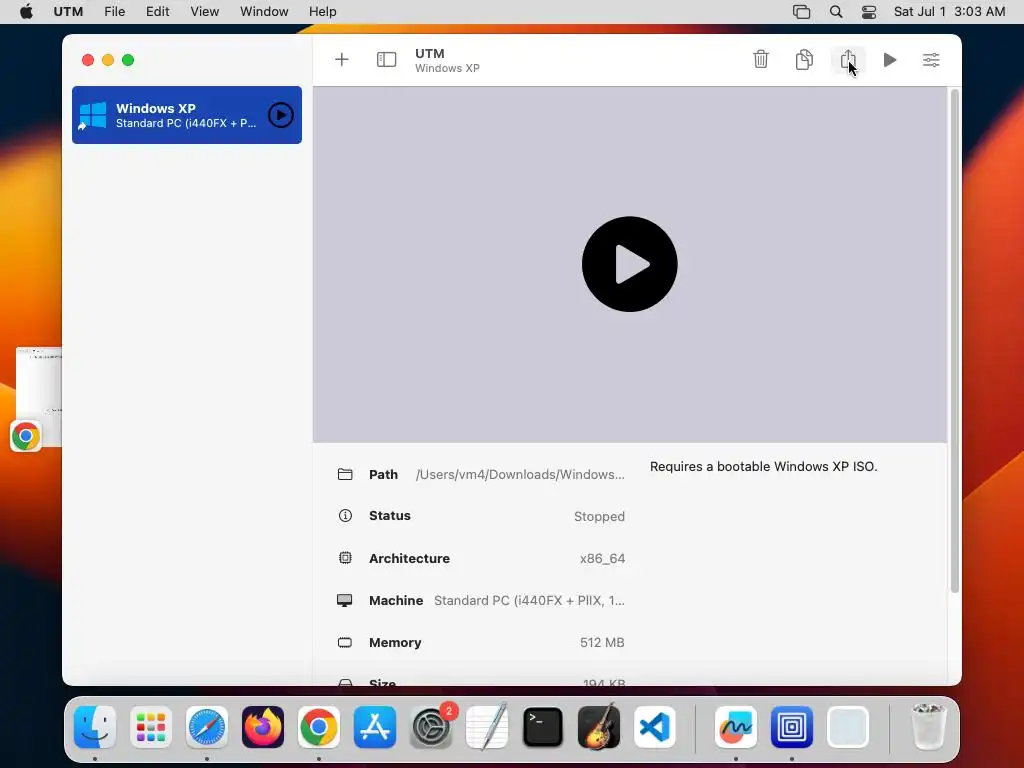Open TextEdit from the Dock
Screen dimensions: 1024x768
[487, 727]
